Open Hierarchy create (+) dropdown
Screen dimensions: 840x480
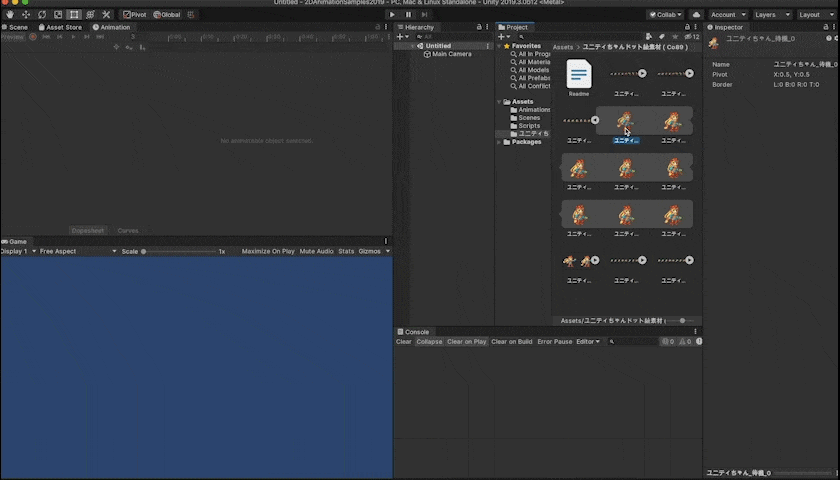[402, 37]
